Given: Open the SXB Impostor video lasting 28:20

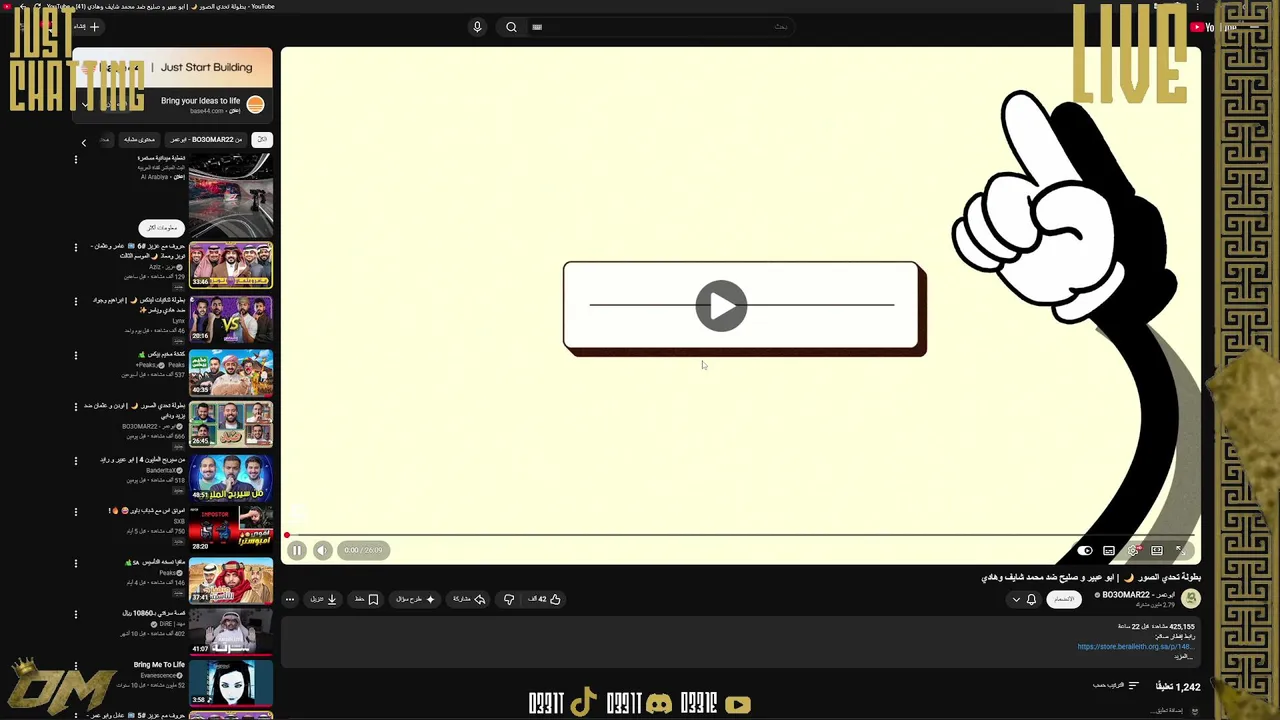Looking at the screenshot, I should pyautogui.click(x=231, y=529).
